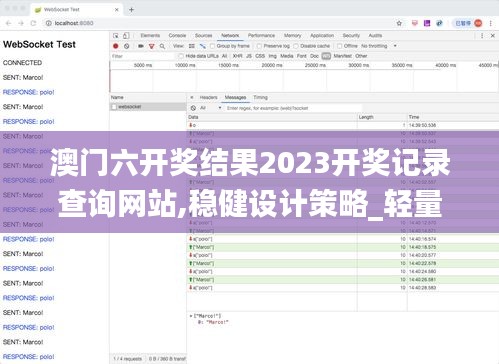Tick the Offline checkbox
Screen dimensions: 499x364
click(340, 46)
